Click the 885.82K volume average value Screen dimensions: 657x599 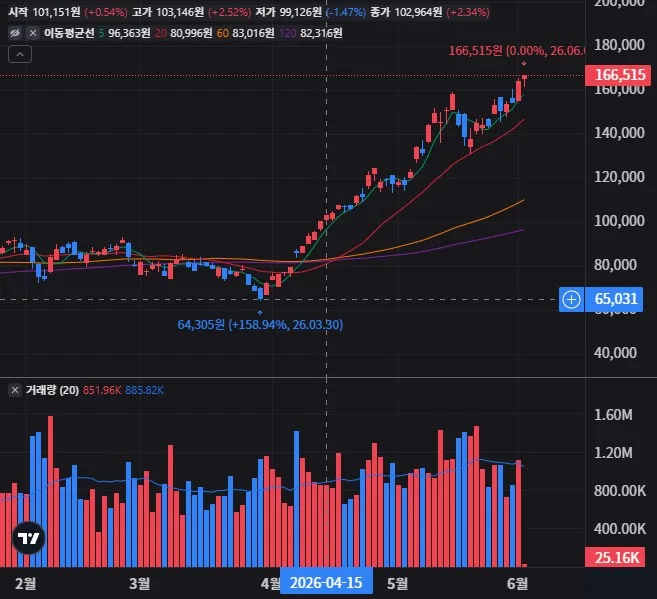pos(145,390)
